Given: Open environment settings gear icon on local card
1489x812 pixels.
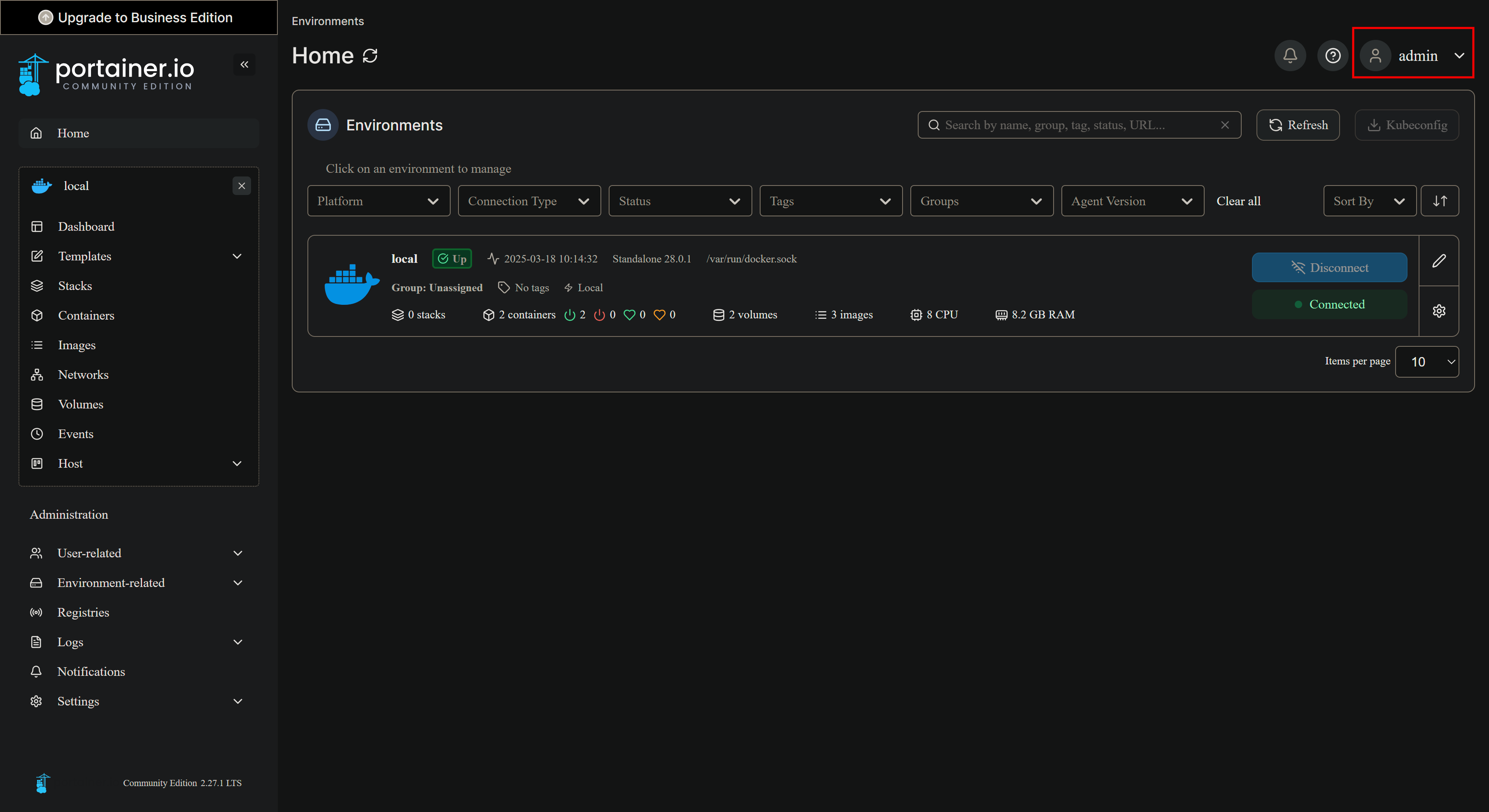Looking at the screenshot, I should pyautogui.click(x=1439, y=311).
